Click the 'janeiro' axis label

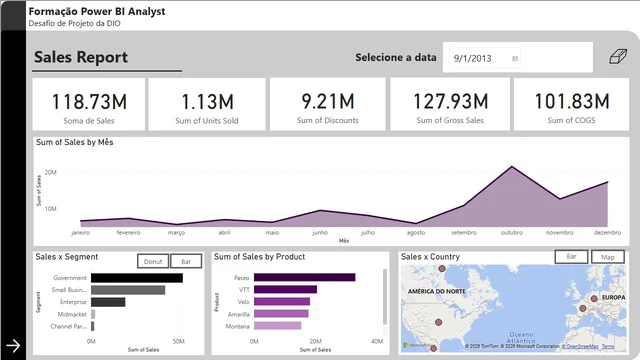80,232
